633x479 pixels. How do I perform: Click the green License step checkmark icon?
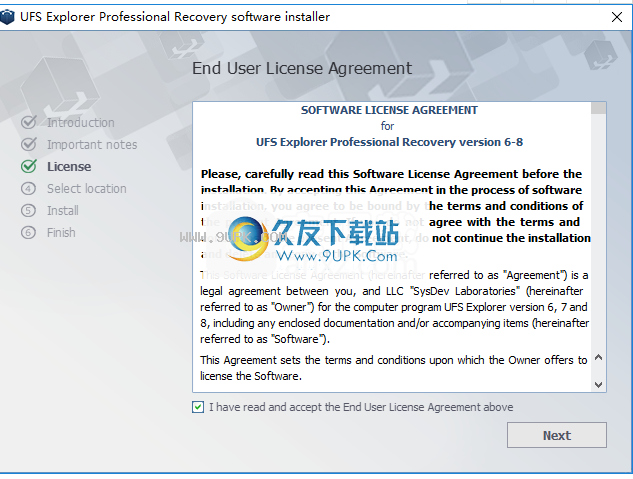click(x=29, y=166)
